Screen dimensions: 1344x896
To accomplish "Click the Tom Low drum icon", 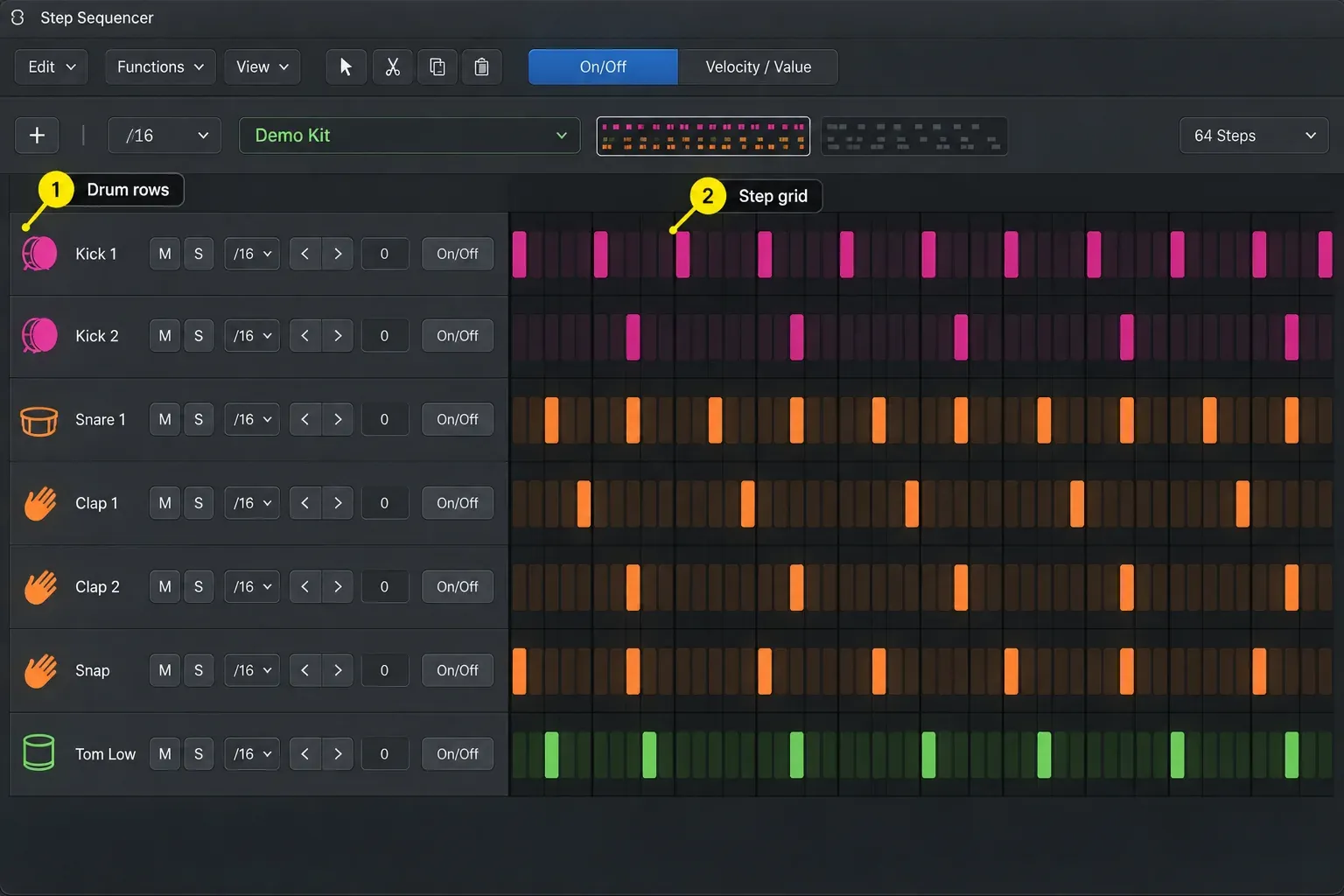I will pos(38,753).
